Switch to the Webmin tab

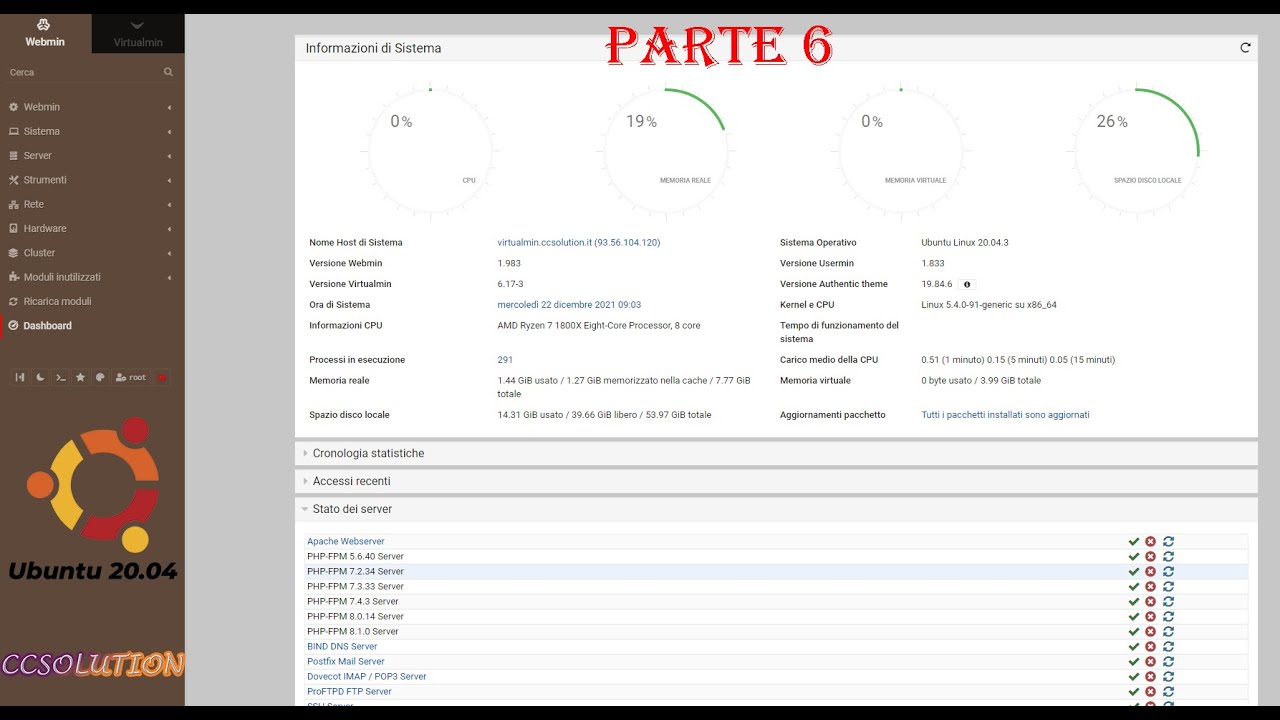(x=45, y=33)
